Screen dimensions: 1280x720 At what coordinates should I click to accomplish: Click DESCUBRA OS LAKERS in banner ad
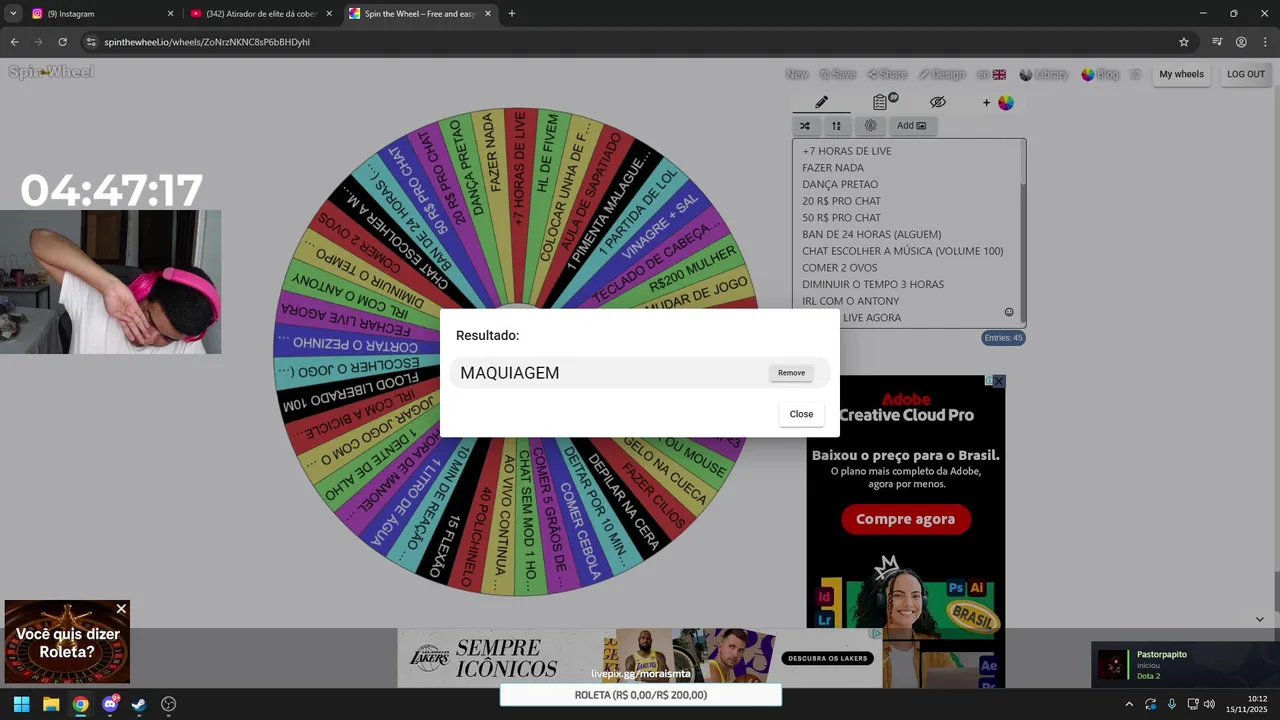point(826,658)
